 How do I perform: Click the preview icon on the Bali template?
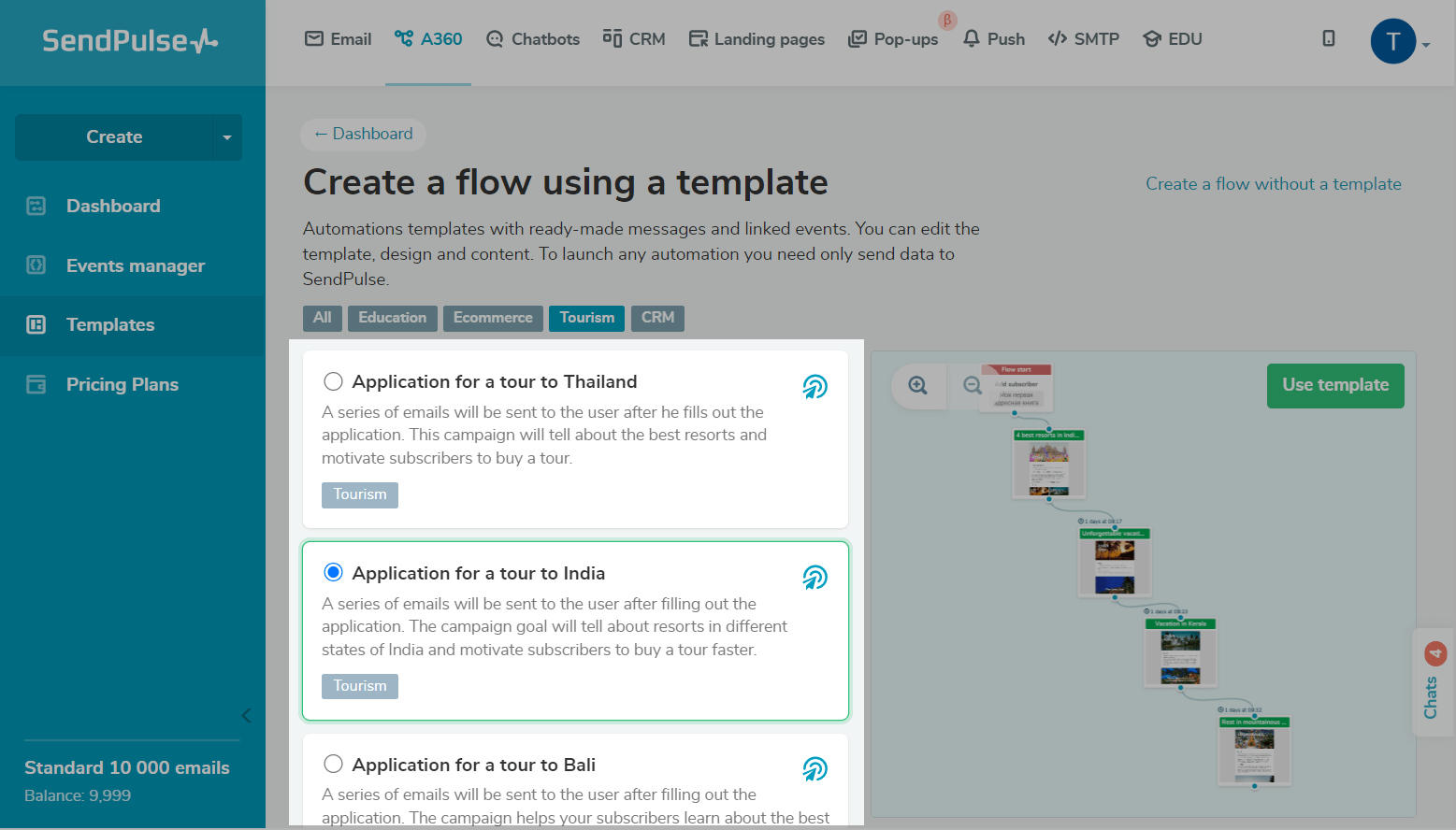[814, 769]
